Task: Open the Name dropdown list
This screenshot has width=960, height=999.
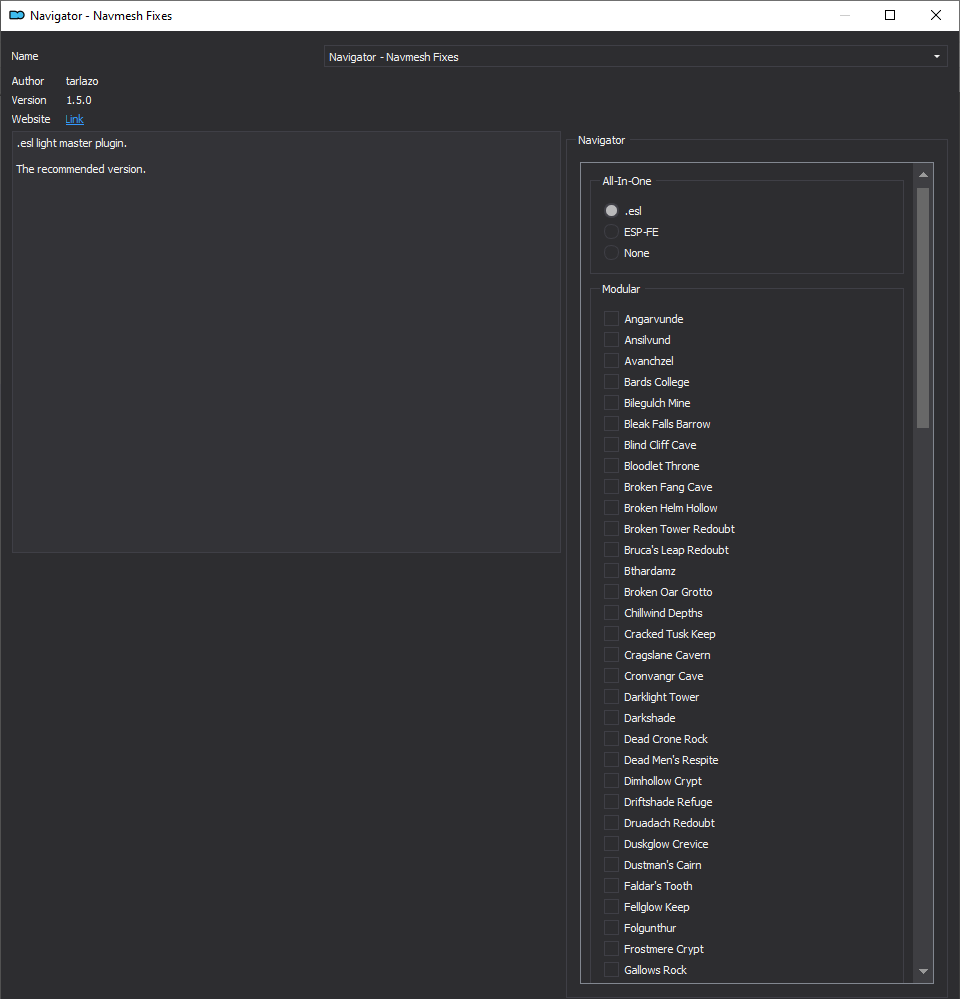Action: (635, 57)
